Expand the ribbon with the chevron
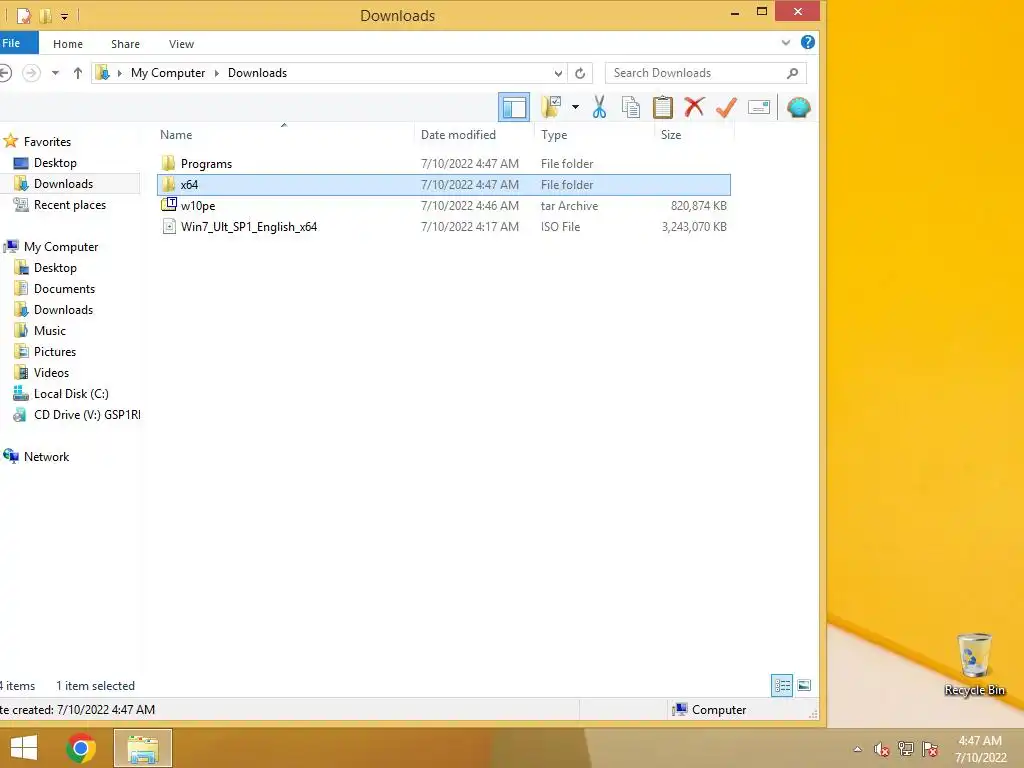The height and width of the screenshot is (768, 1024). (786, 42)
